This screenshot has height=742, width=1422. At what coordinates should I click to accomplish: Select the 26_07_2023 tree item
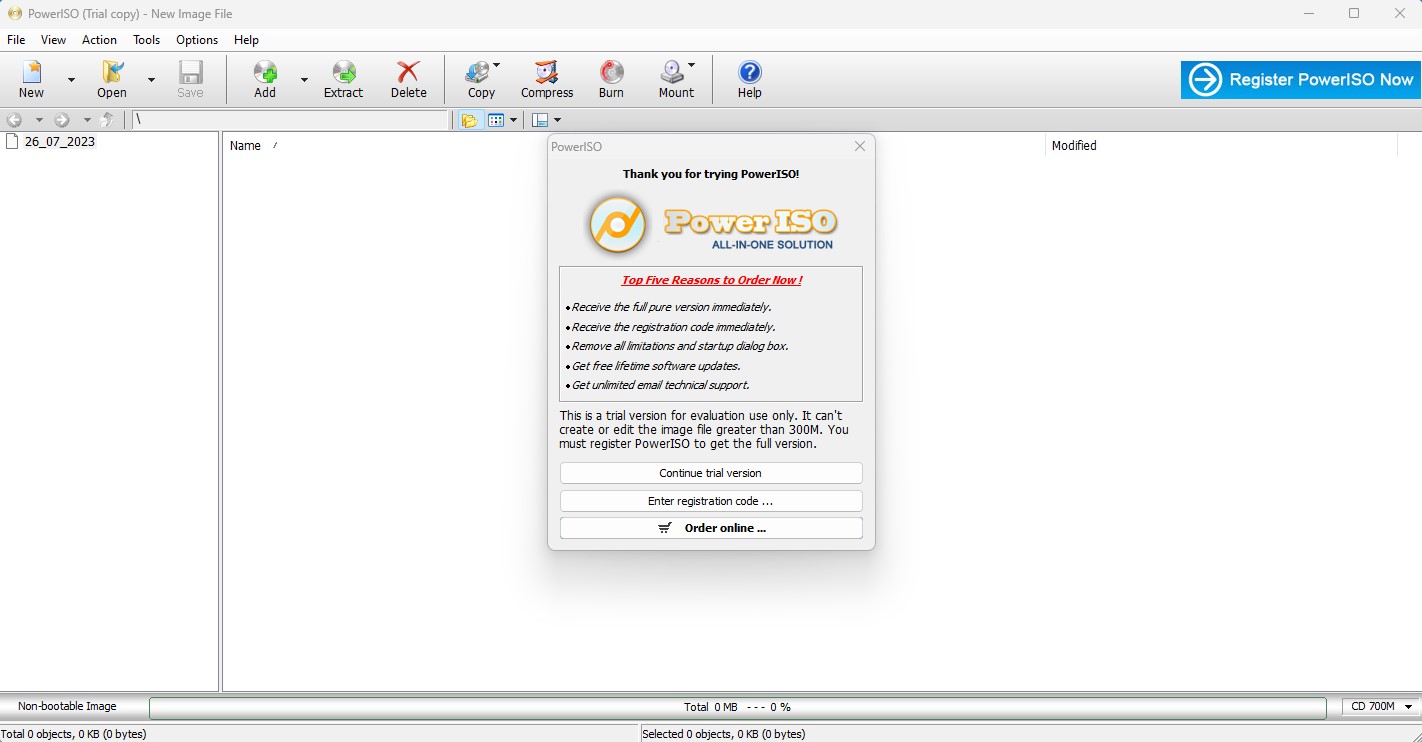(59, 142)
